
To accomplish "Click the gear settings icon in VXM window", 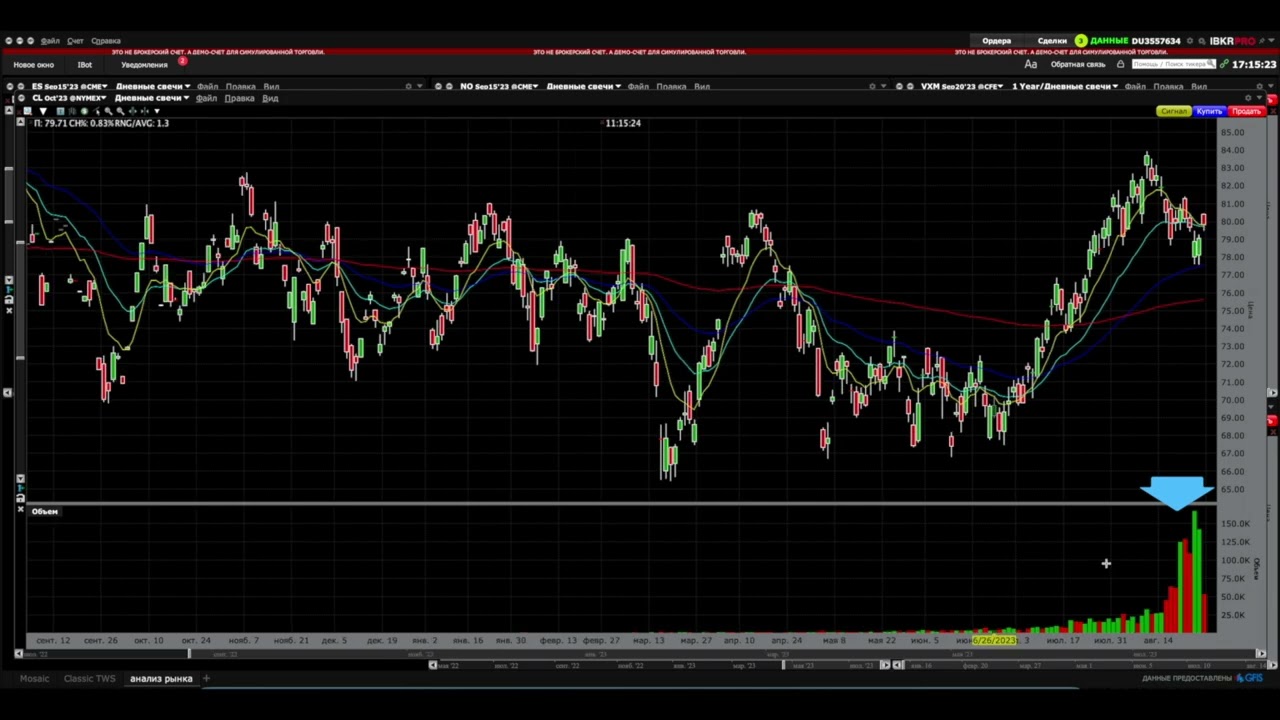I will tap(1259, 86).
